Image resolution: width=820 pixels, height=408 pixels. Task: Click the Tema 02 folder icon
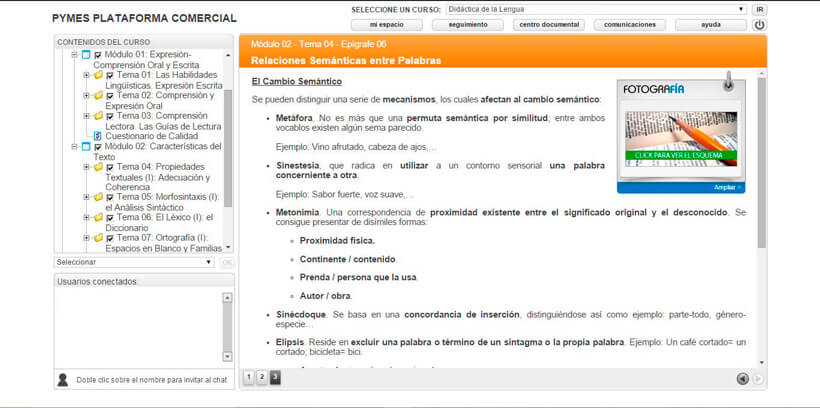pos(98,96)
